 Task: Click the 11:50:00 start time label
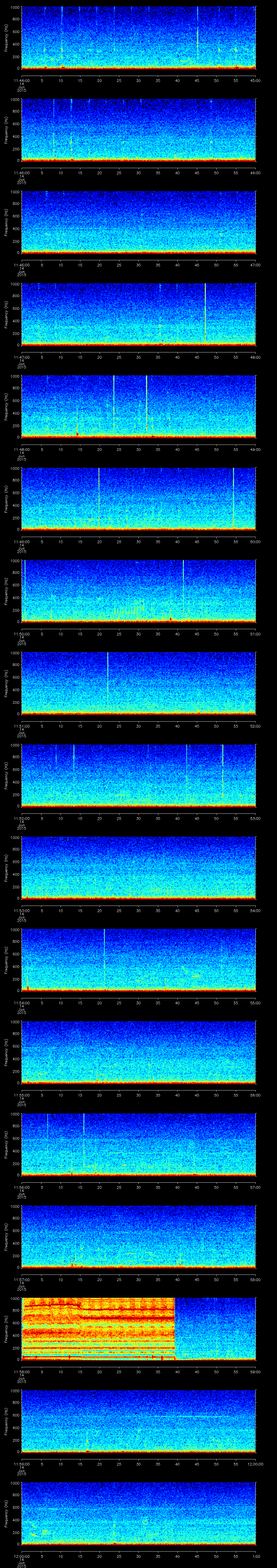21,634
